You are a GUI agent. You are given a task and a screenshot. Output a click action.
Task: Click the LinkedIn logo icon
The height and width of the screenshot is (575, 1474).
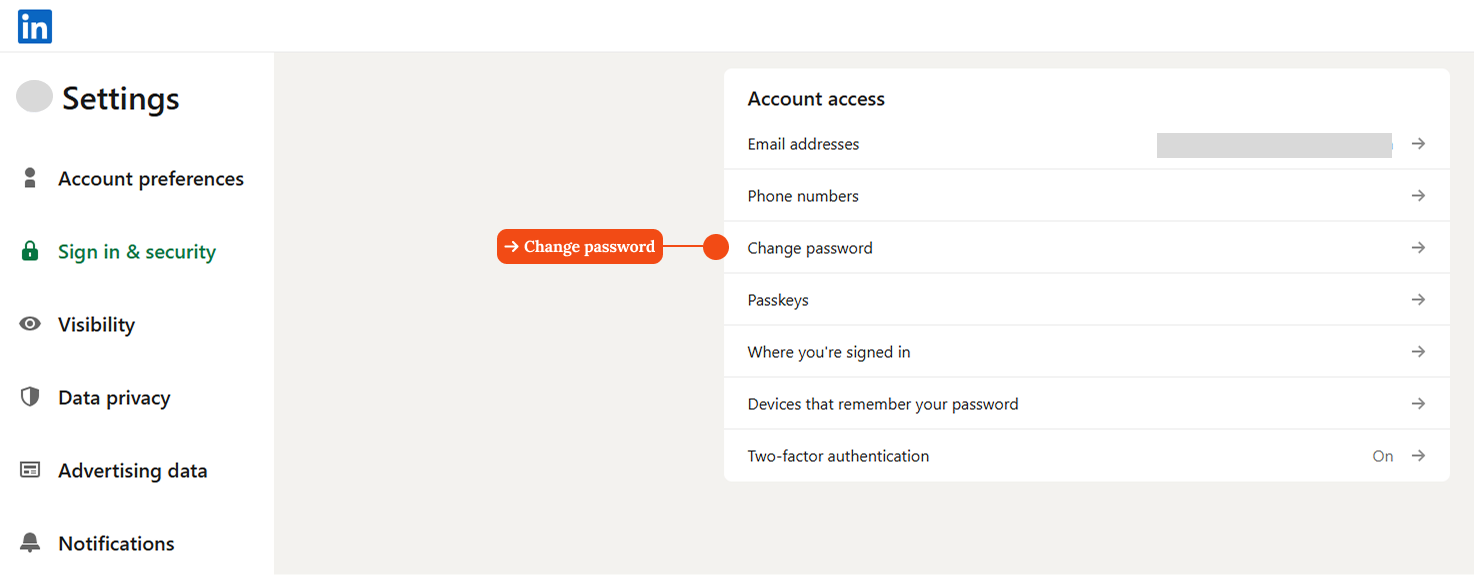click(x=35, y=26)
